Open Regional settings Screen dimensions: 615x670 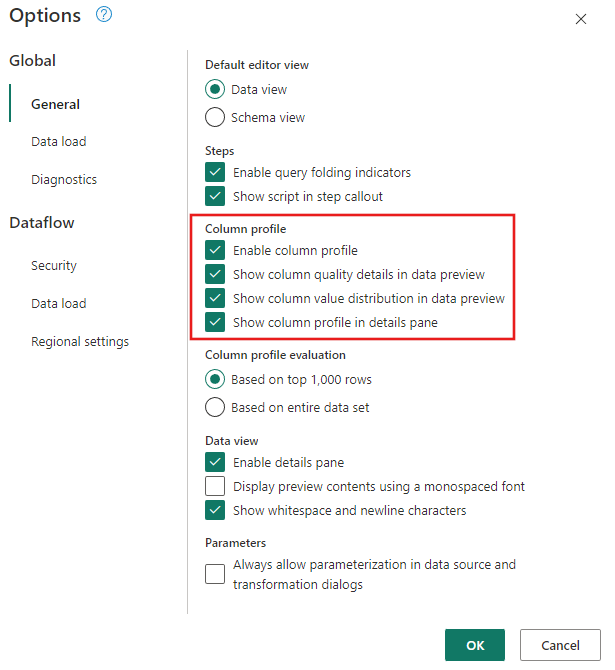click(80, 341)
